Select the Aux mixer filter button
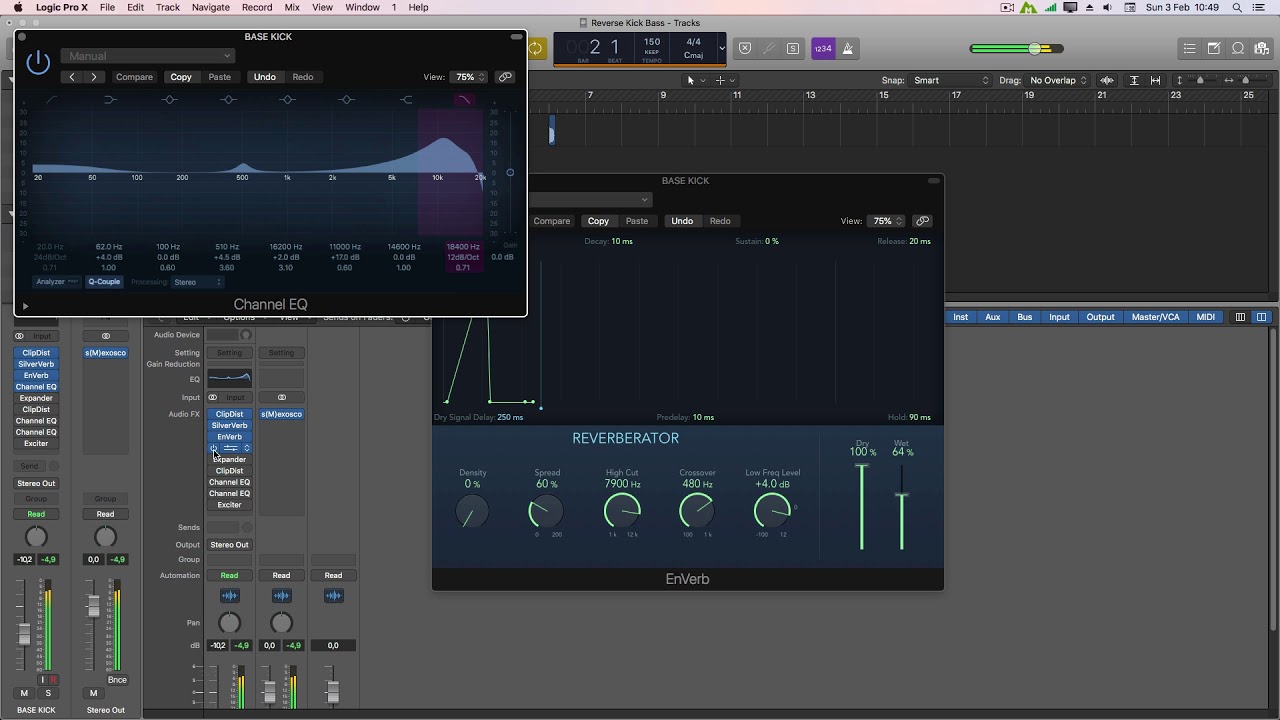Screen dimensions: 1280x720 click(x=992, y=317)
